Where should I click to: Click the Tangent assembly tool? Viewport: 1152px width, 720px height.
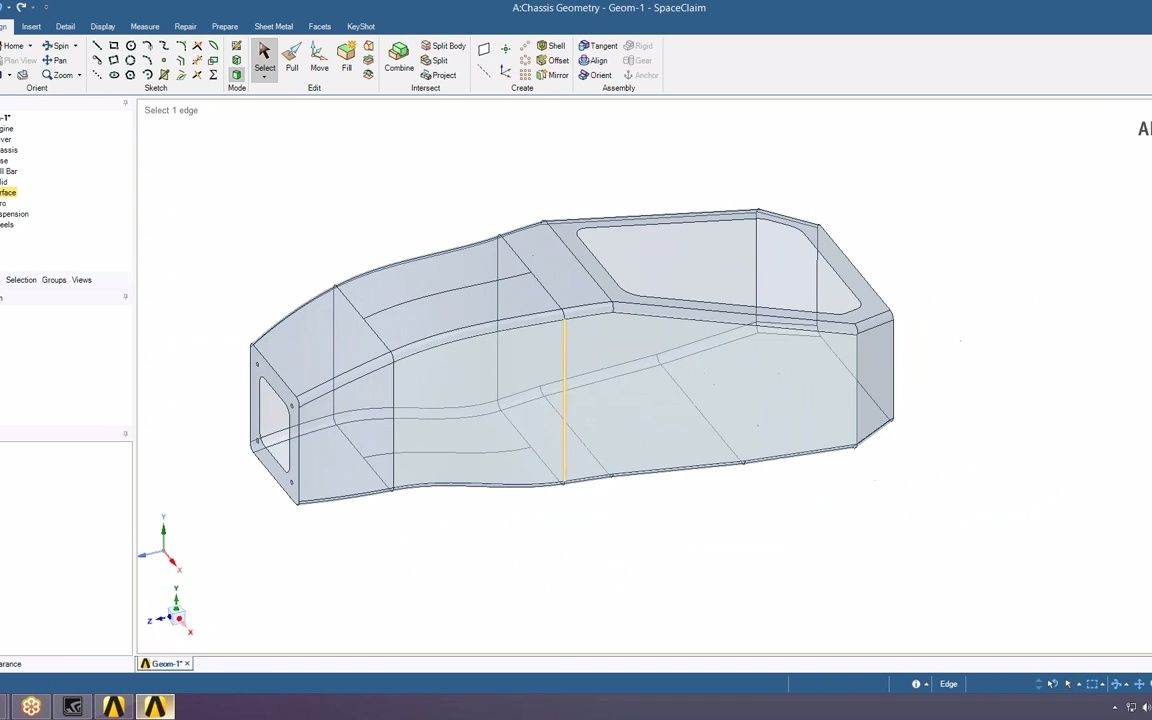click(x=598, y=45)
